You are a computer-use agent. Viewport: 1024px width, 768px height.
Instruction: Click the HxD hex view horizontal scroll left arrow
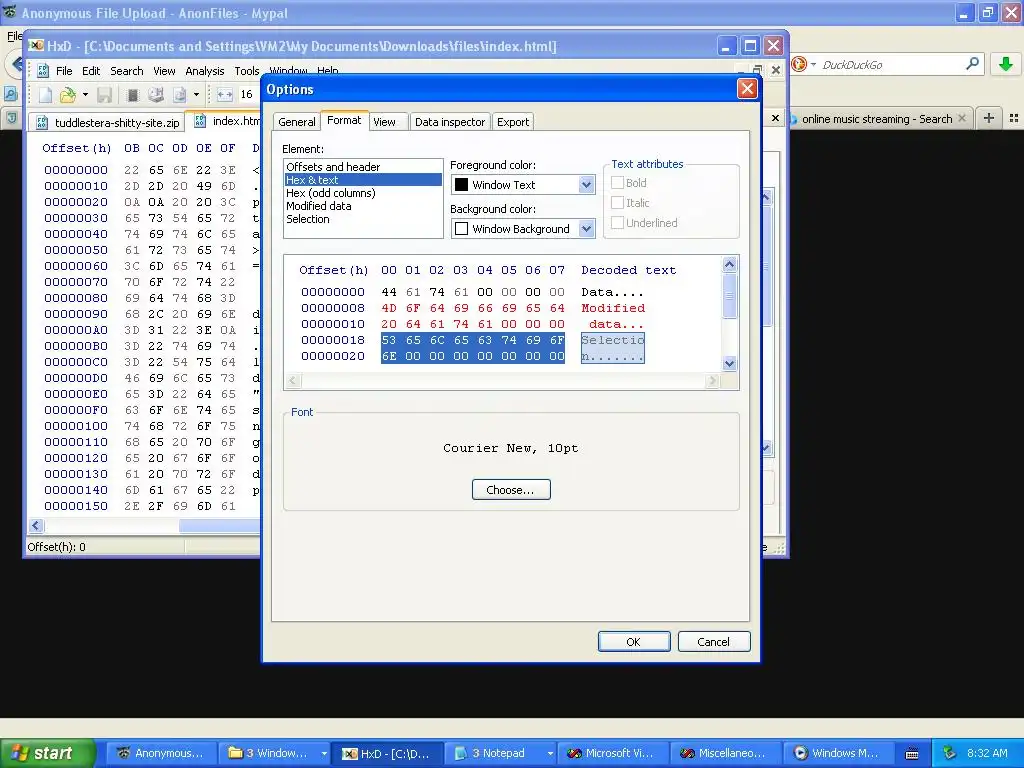36,526
